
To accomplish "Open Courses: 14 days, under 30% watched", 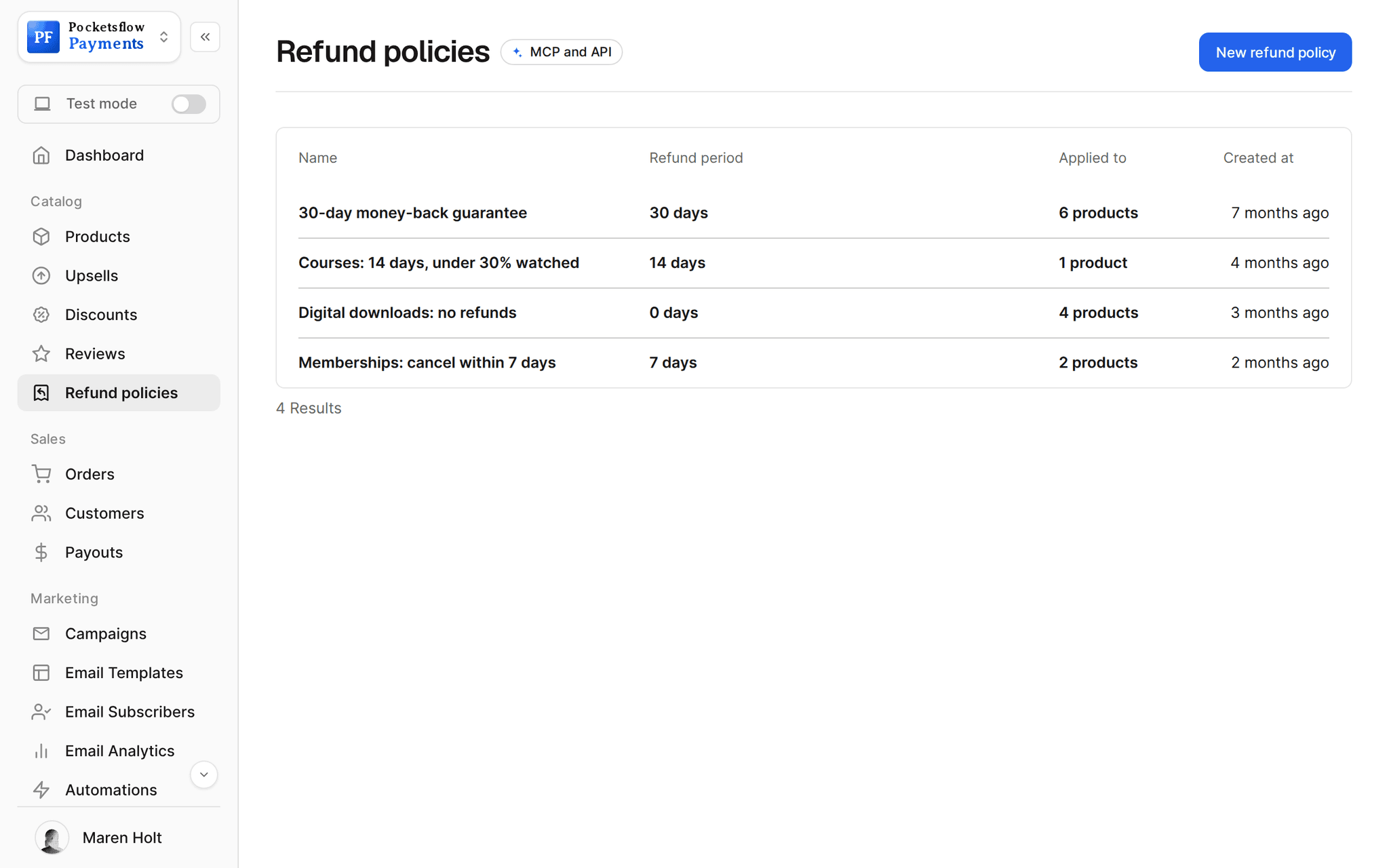I will pyautogui.click(x=438, y=262).
